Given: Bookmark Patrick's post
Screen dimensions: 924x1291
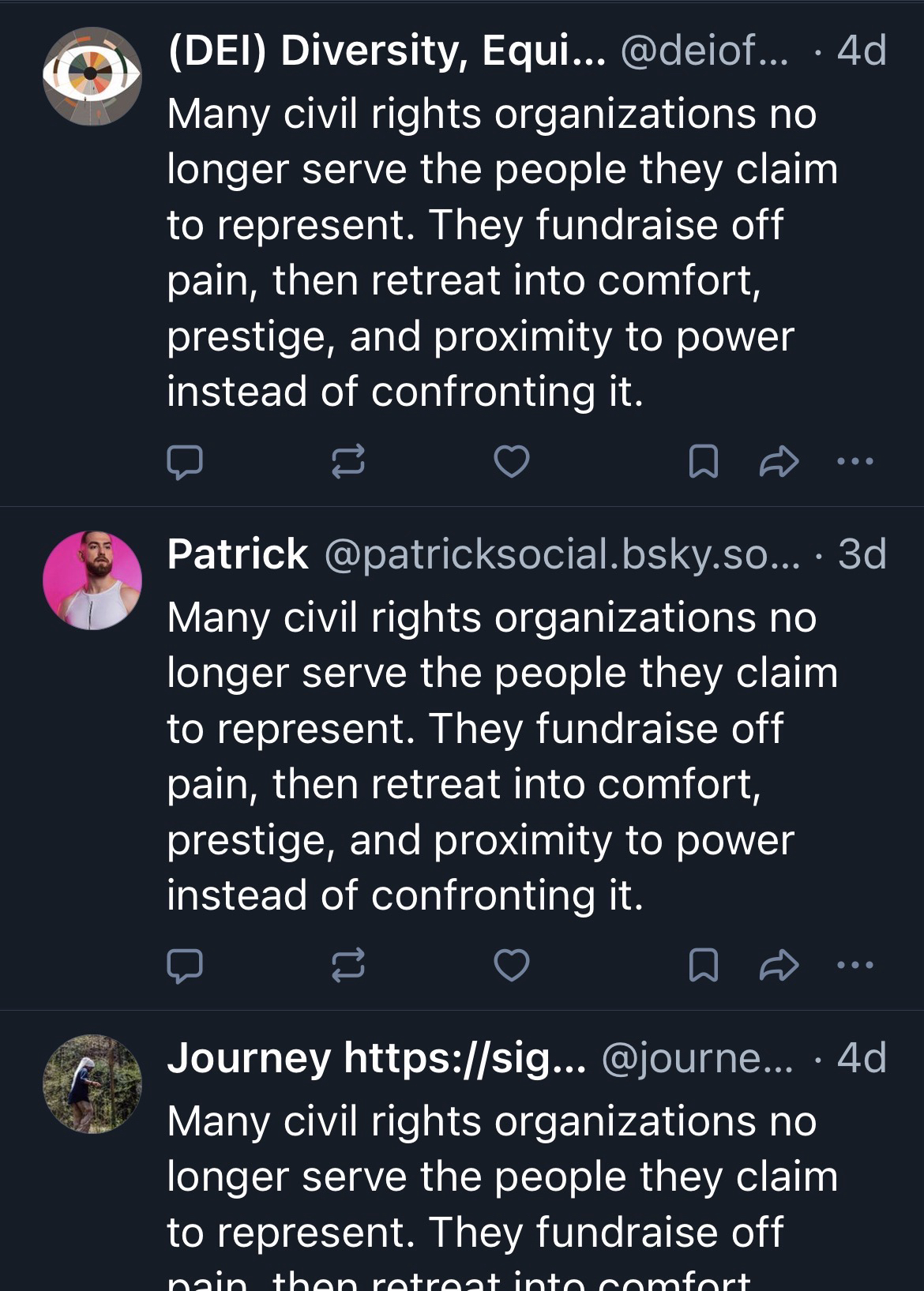Looking at the screenshot, I should (x=703, y=965).
